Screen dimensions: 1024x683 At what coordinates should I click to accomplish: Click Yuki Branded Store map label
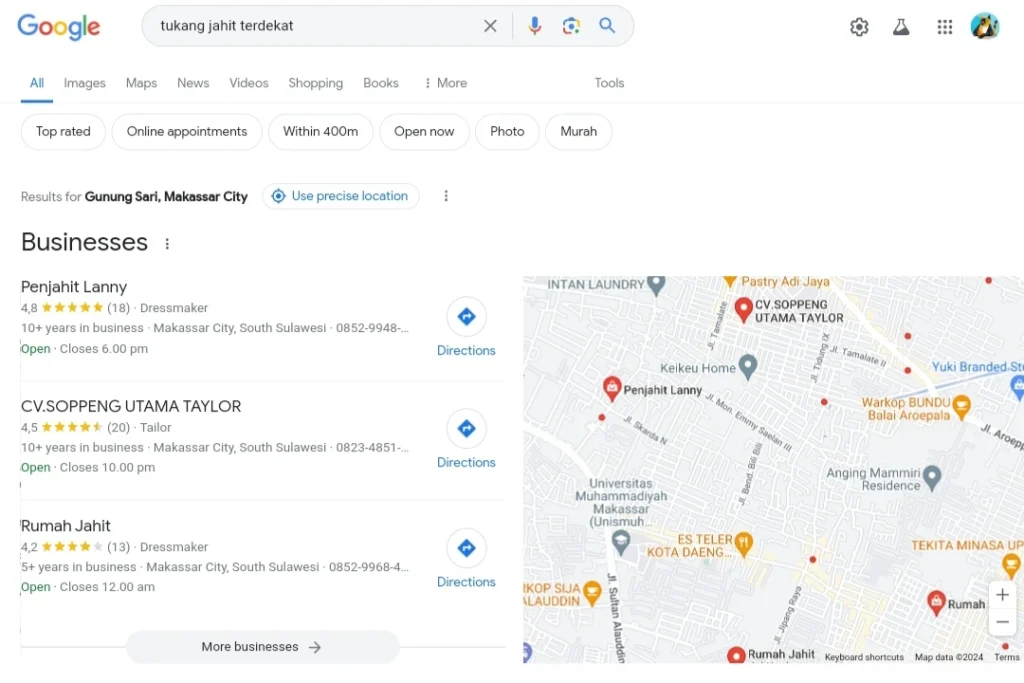[977, 367]
